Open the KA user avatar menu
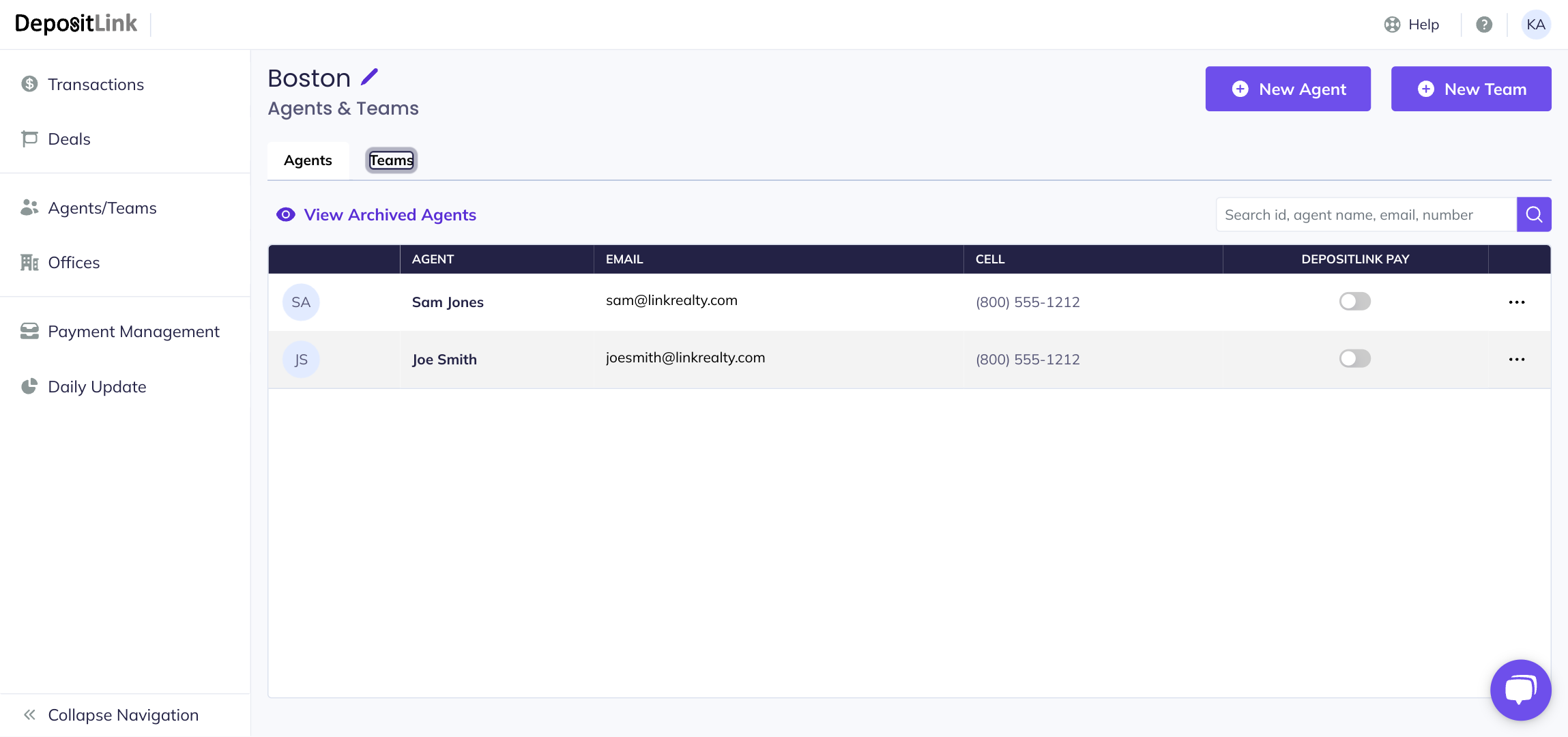This screenshot has width=1568, height=737. coord(1536,25)
